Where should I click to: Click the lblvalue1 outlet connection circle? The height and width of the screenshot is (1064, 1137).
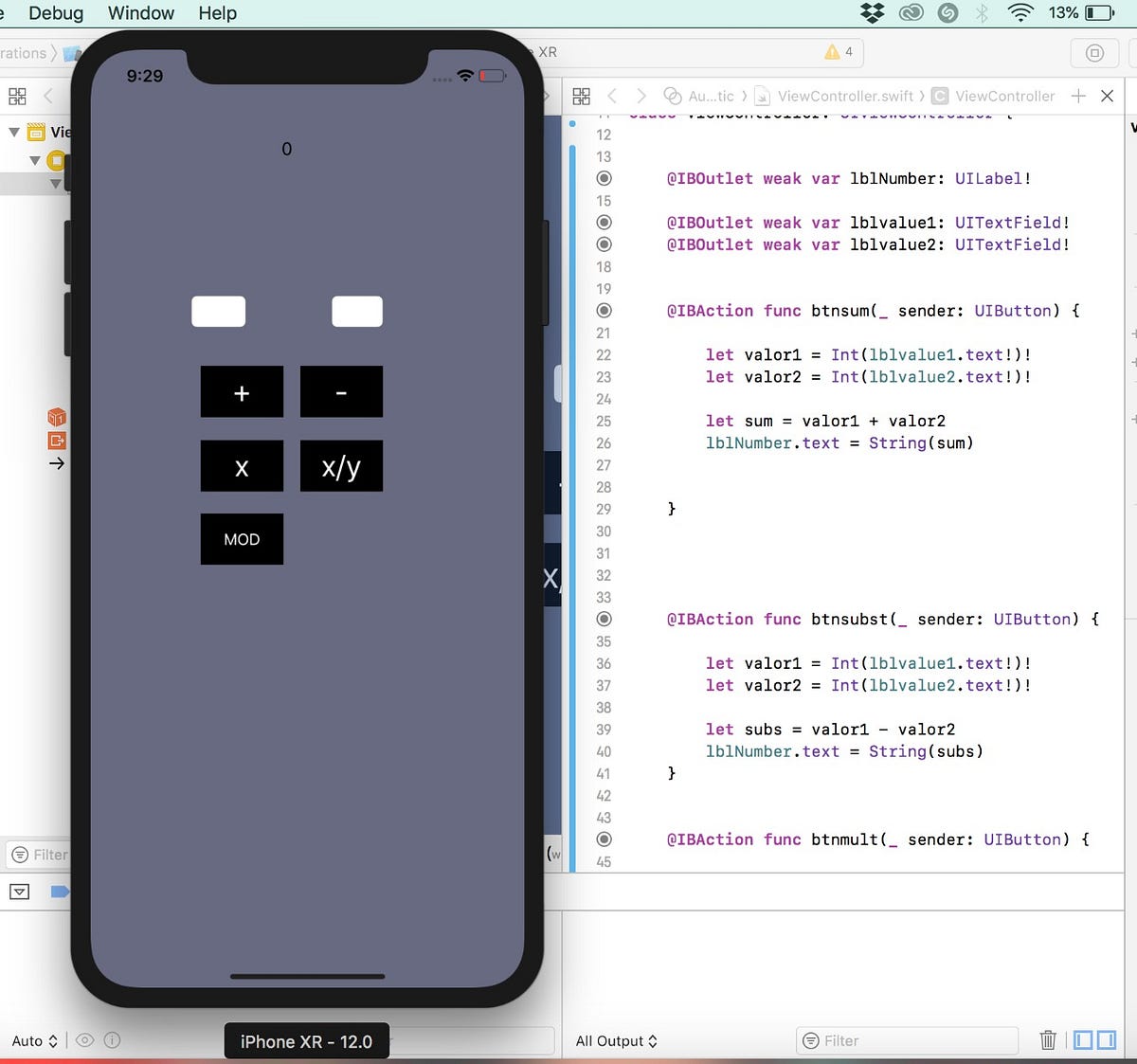[605, 222]
